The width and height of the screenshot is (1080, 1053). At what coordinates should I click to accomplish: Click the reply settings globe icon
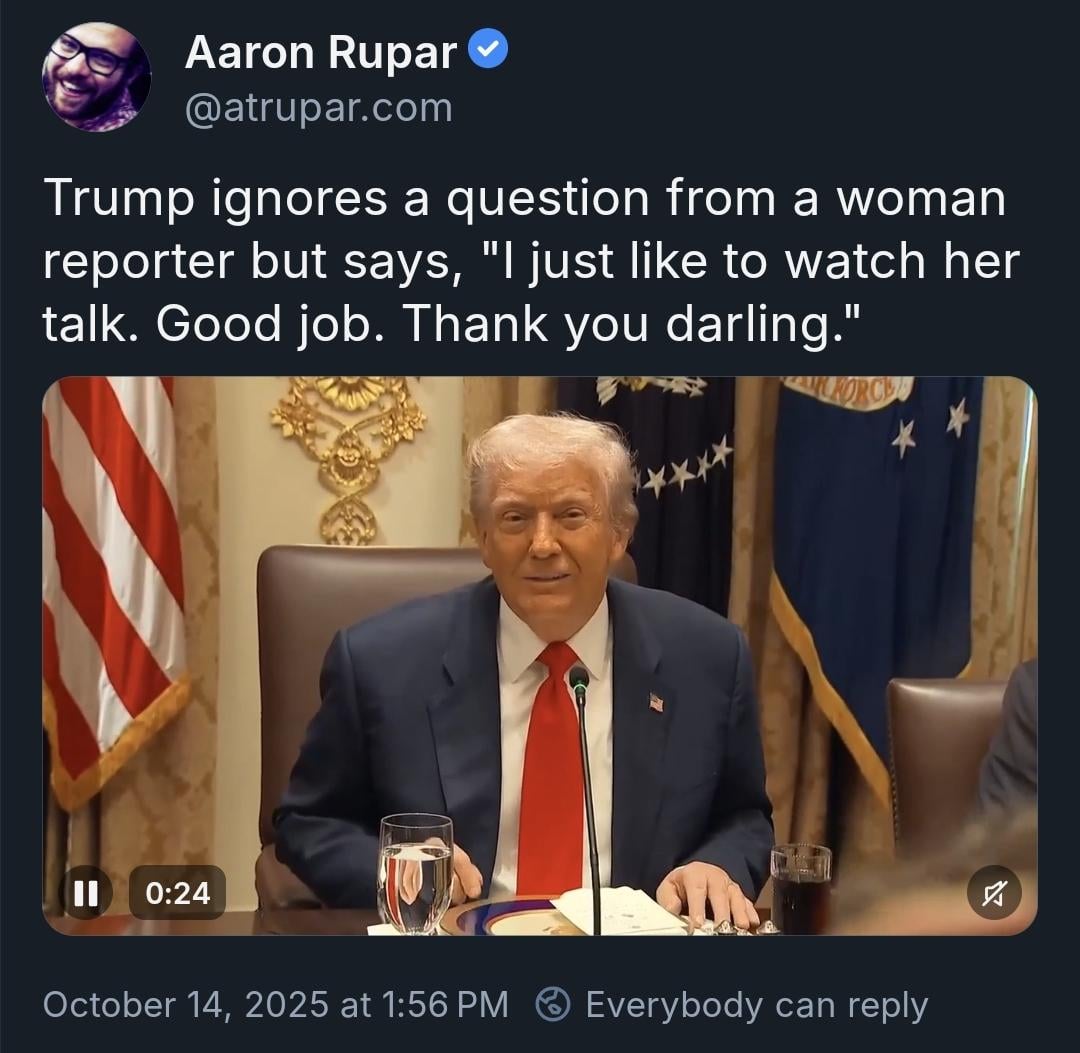[x=553, y=1004]
